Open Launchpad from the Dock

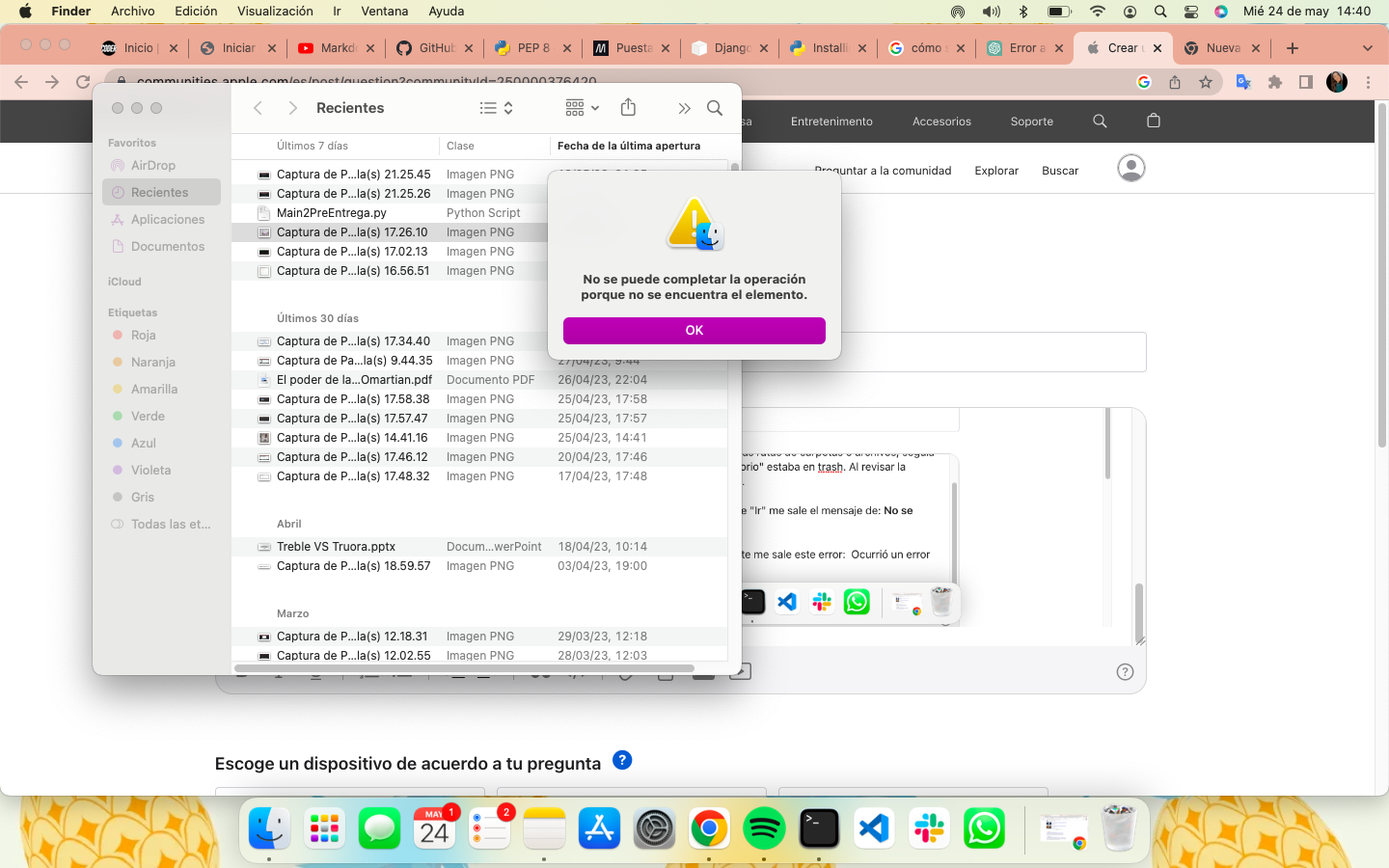[x=324, y=828]
